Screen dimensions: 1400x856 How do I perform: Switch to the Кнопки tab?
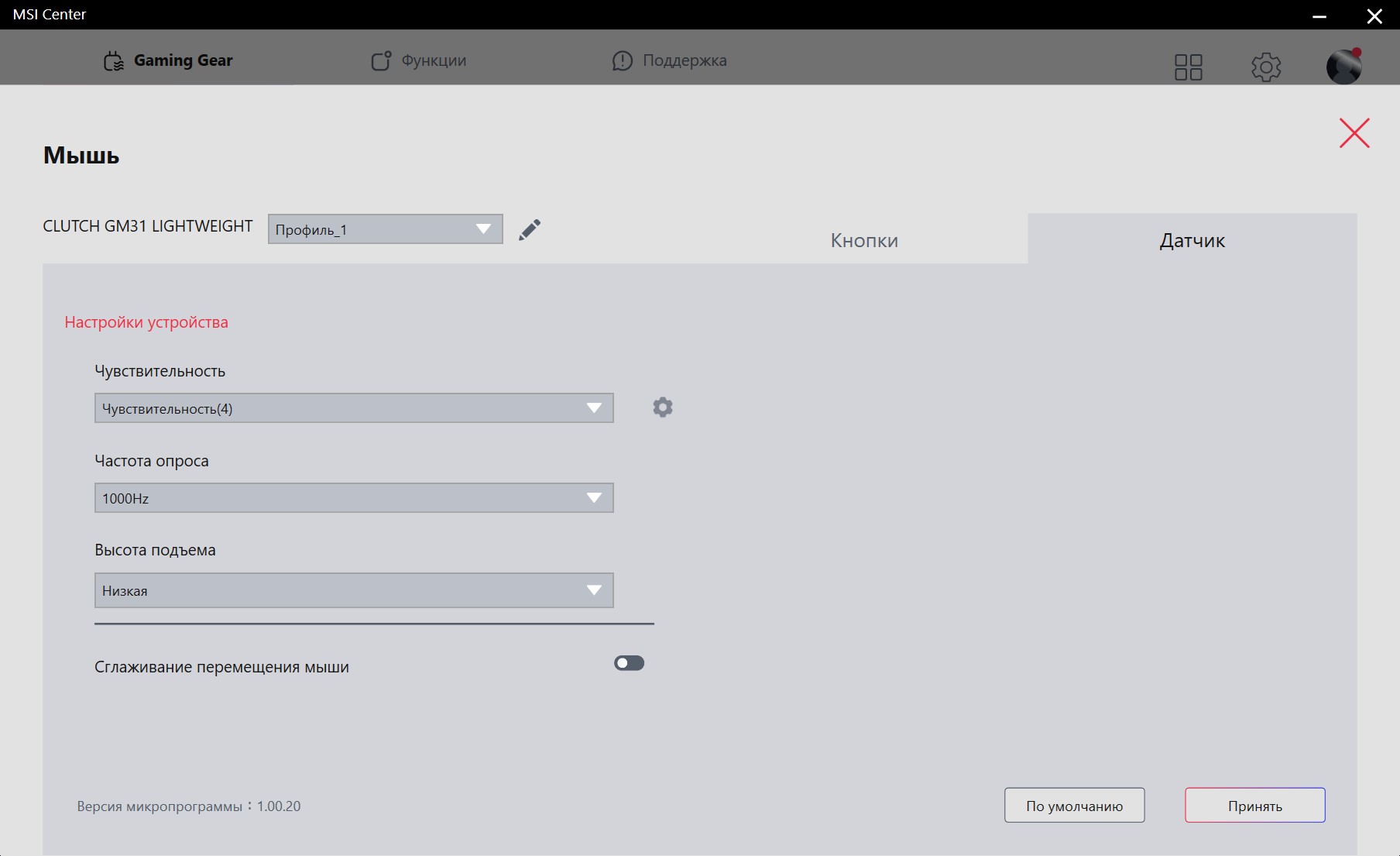(x=864, y=240)
